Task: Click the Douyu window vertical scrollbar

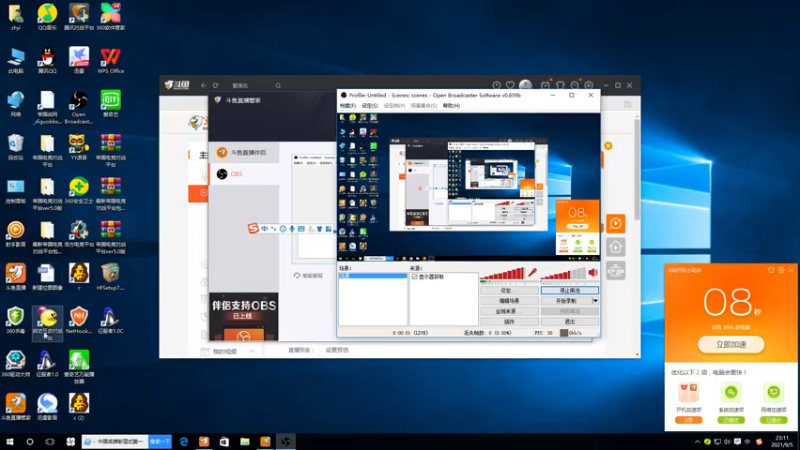Action: point(637,168)
